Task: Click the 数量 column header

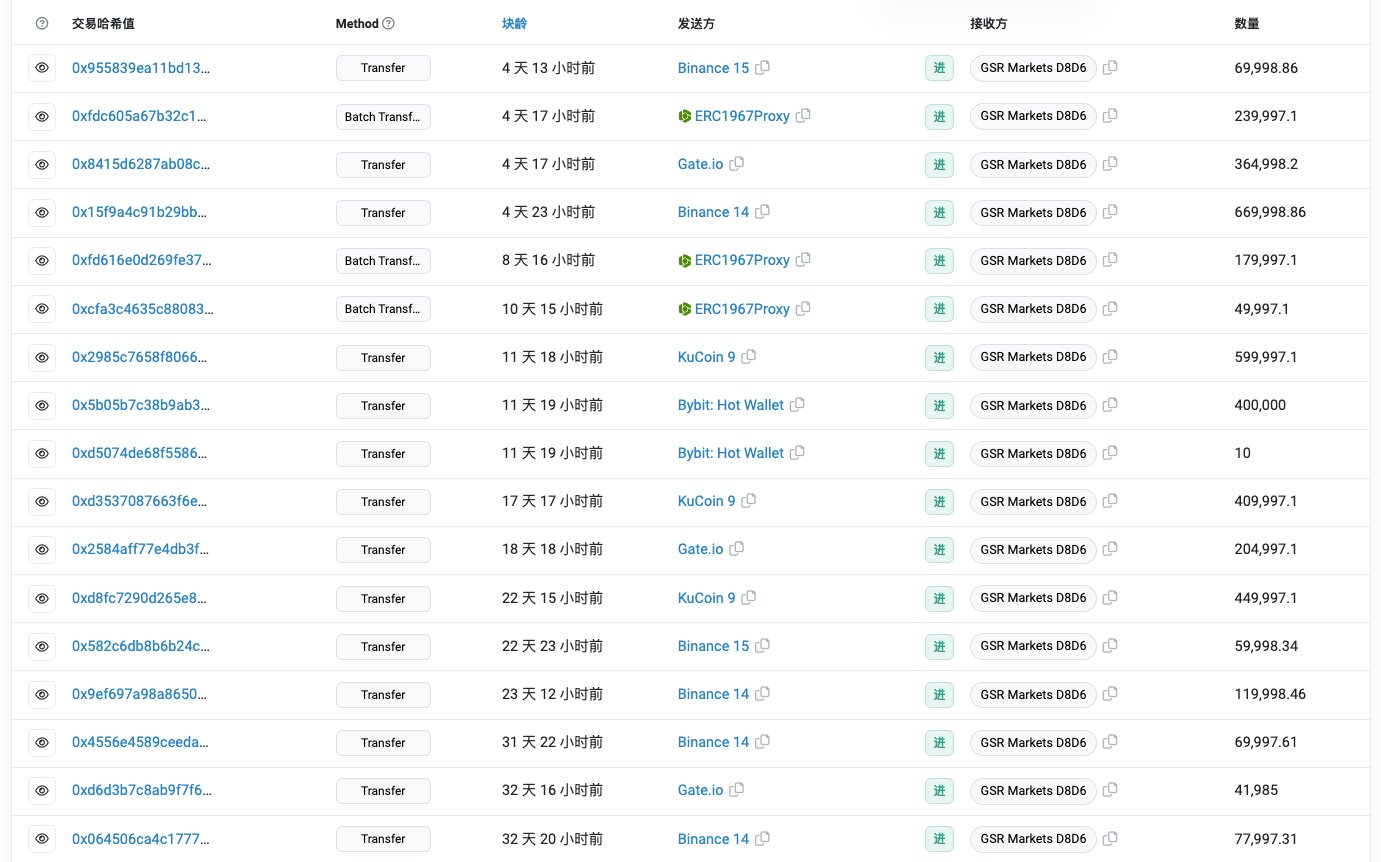Action: (x=1247, y=23)
